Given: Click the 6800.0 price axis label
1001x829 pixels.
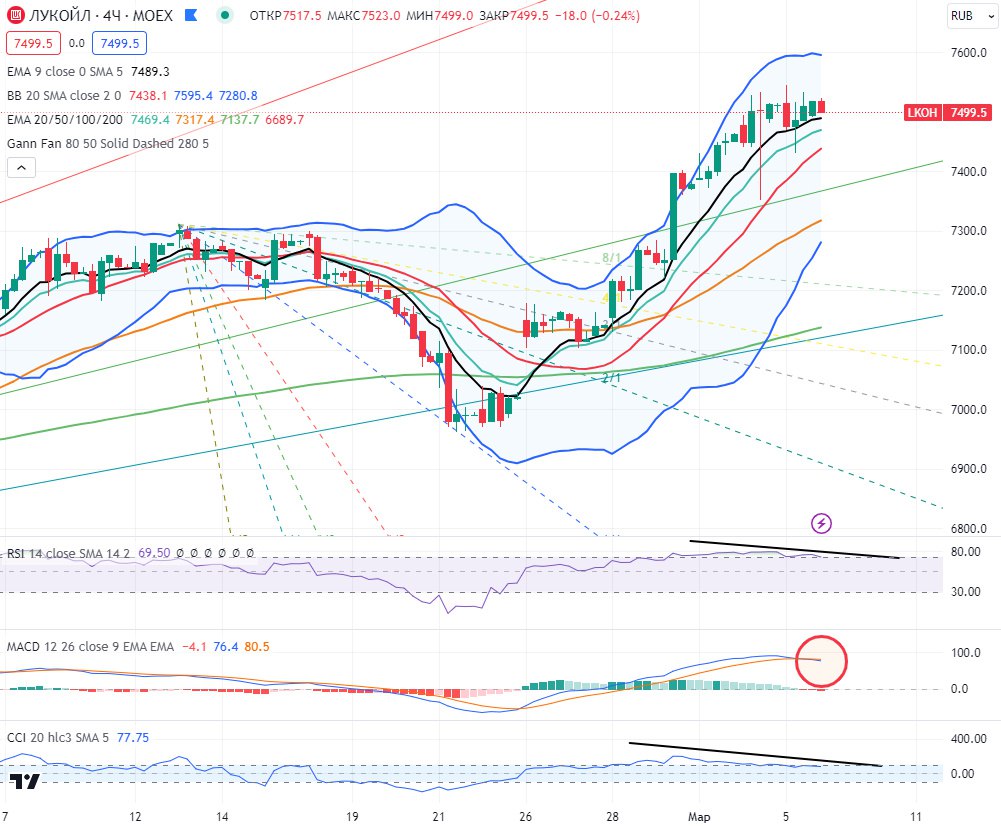Looking at the screenshot, I should click(x=968, y=528).
